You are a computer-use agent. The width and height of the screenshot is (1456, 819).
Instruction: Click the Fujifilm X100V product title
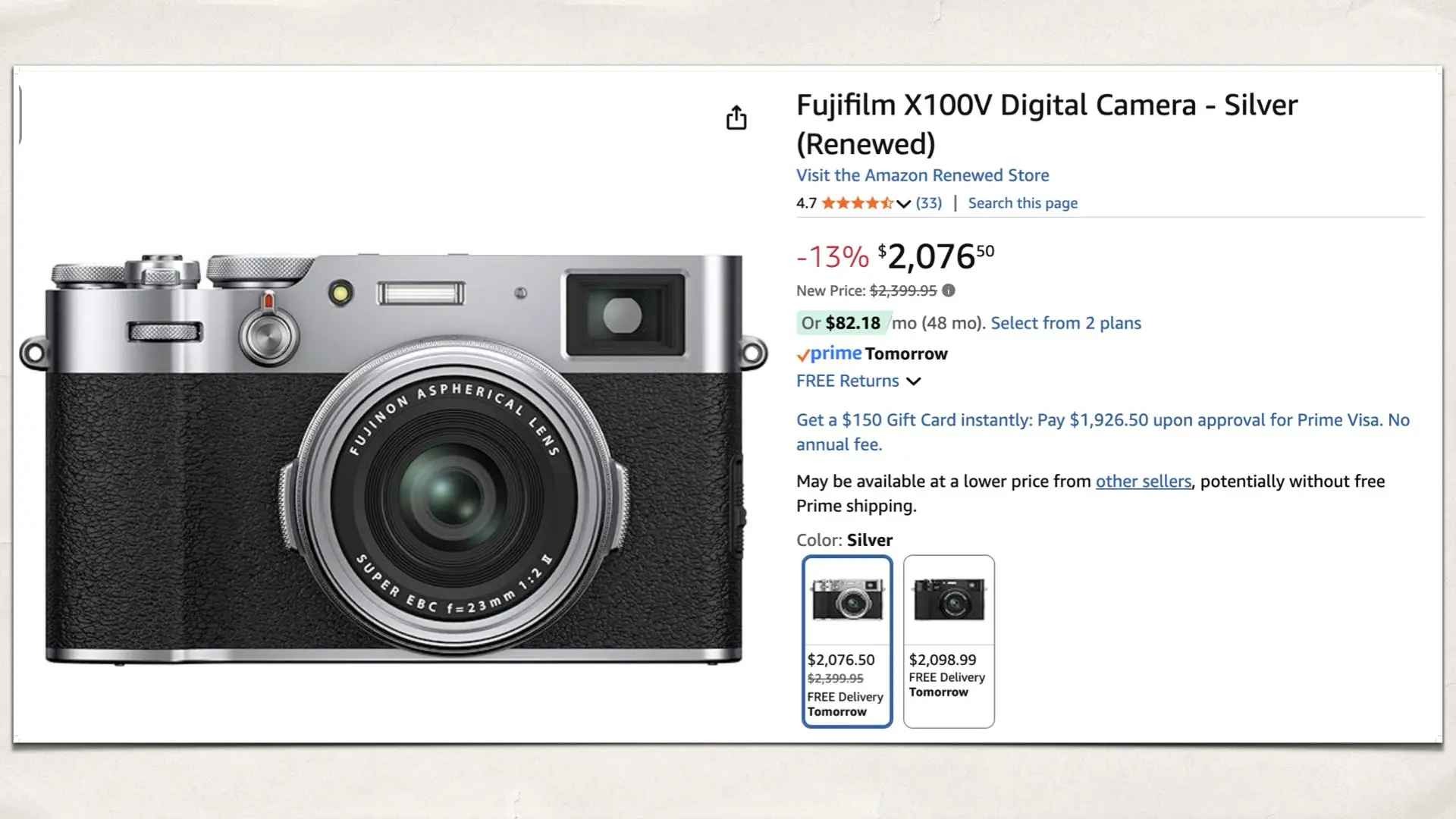coord(1045,105)
